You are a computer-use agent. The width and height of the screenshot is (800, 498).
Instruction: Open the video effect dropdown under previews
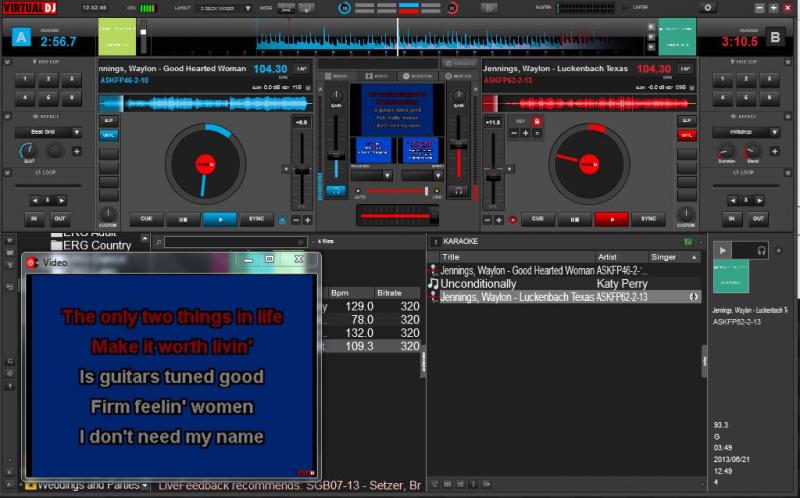click(x=438, y=176)
